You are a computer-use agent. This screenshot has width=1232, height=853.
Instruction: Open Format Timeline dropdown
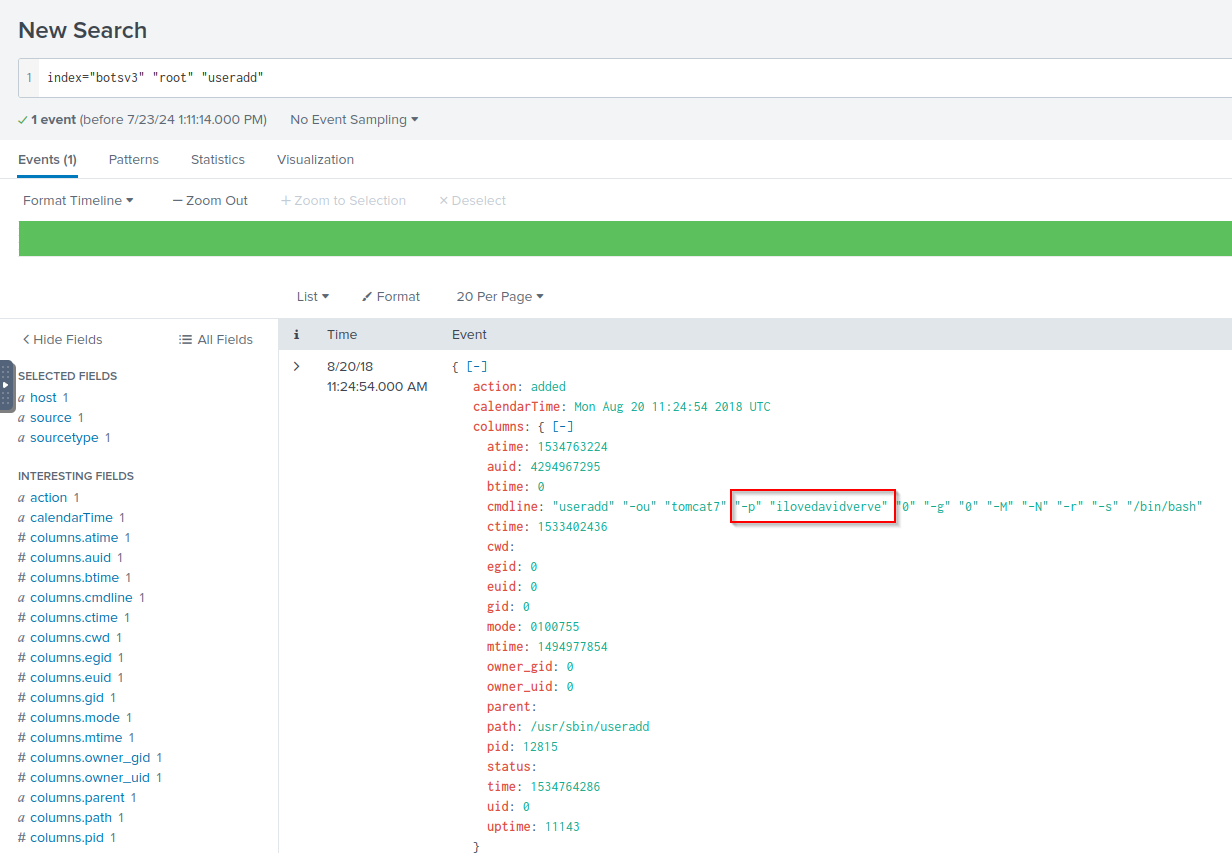tap(78, 201)
